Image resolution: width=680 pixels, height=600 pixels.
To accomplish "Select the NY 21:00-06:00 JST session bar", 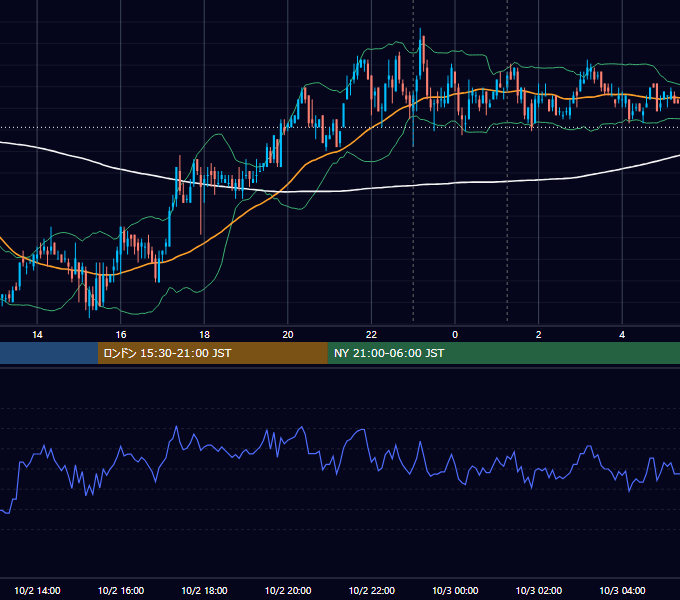I will tap(503, 353).
